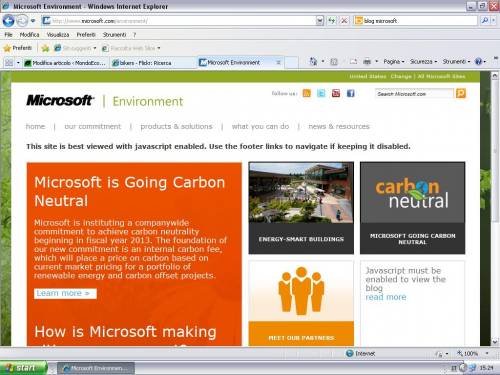
Task: Switch to the 'Modifica articolo' tab
Action: pyautogui.click(x=66, y=63)
